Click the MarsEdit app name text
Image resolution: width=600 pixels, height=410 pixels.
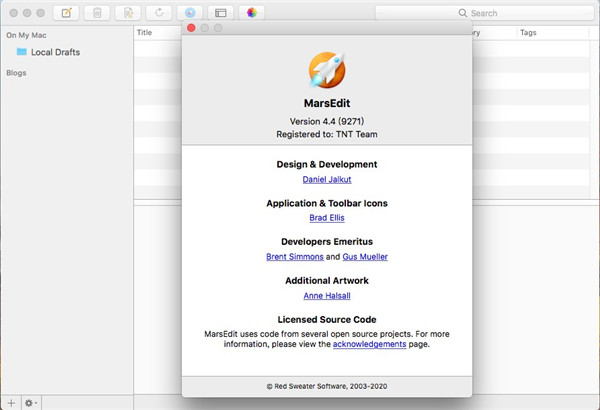click(x=327, y=103)
